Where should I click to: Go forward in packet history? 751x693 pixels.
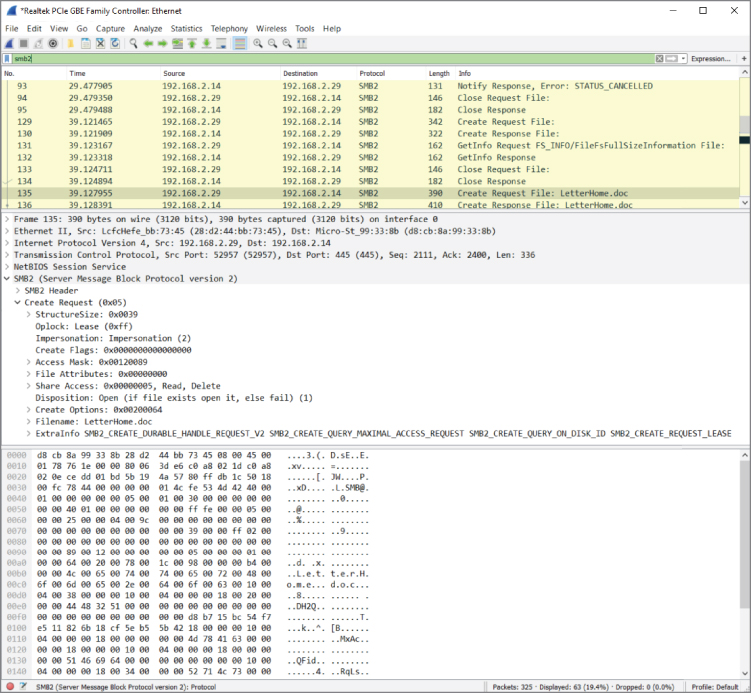(x=162, y=44)
